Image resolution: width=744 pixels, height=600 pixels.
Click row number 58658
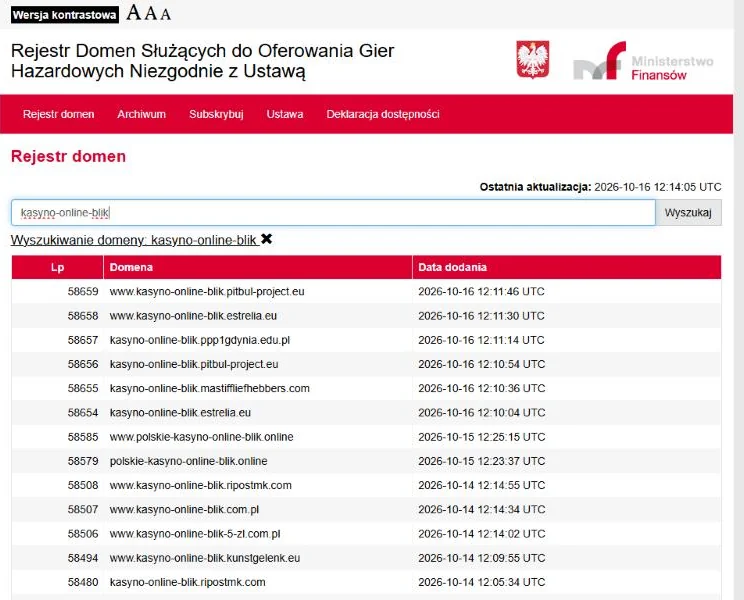click(83, 316)
